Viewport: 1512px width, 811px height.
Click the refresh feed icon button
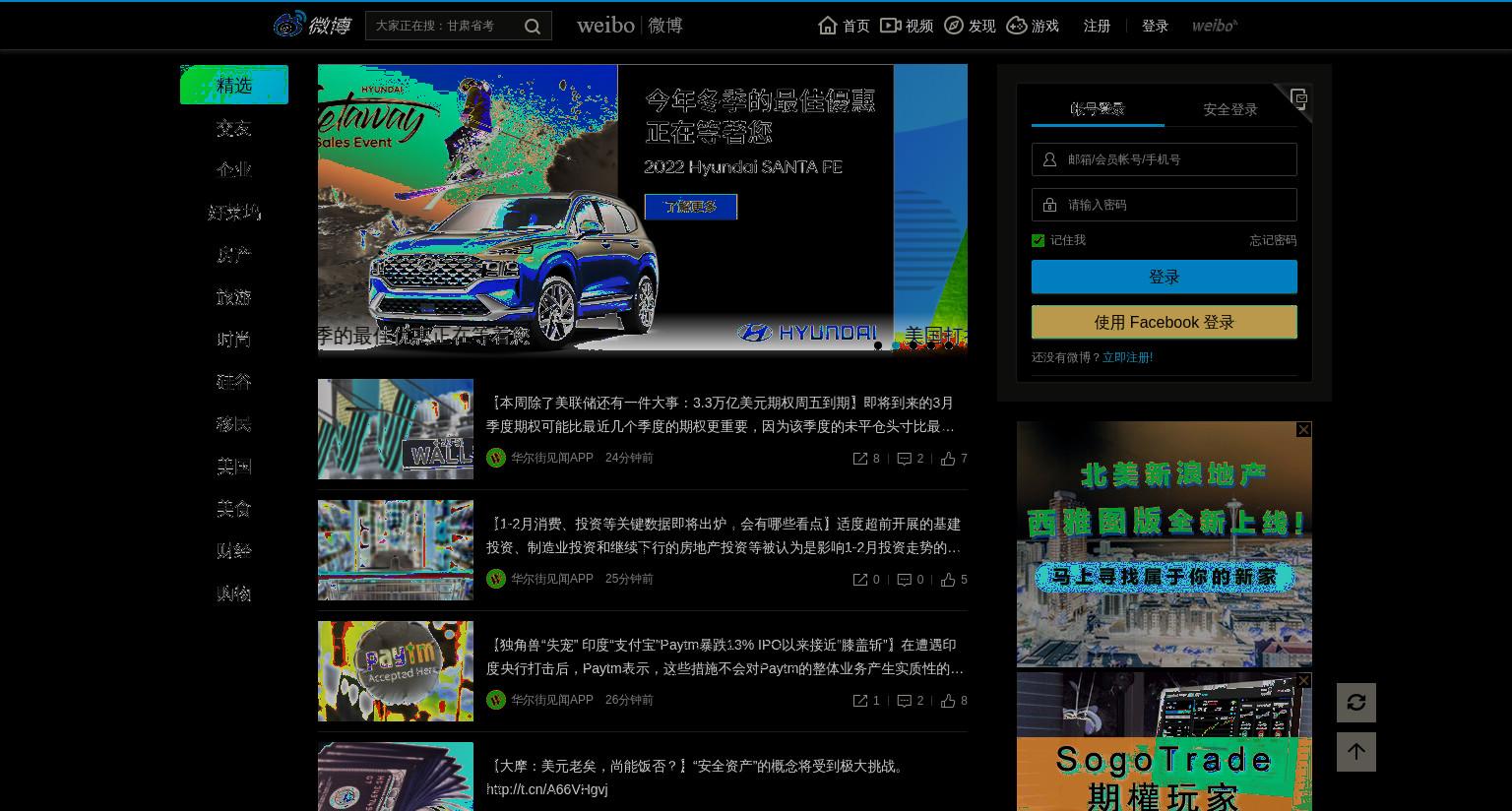[1356, 703]
